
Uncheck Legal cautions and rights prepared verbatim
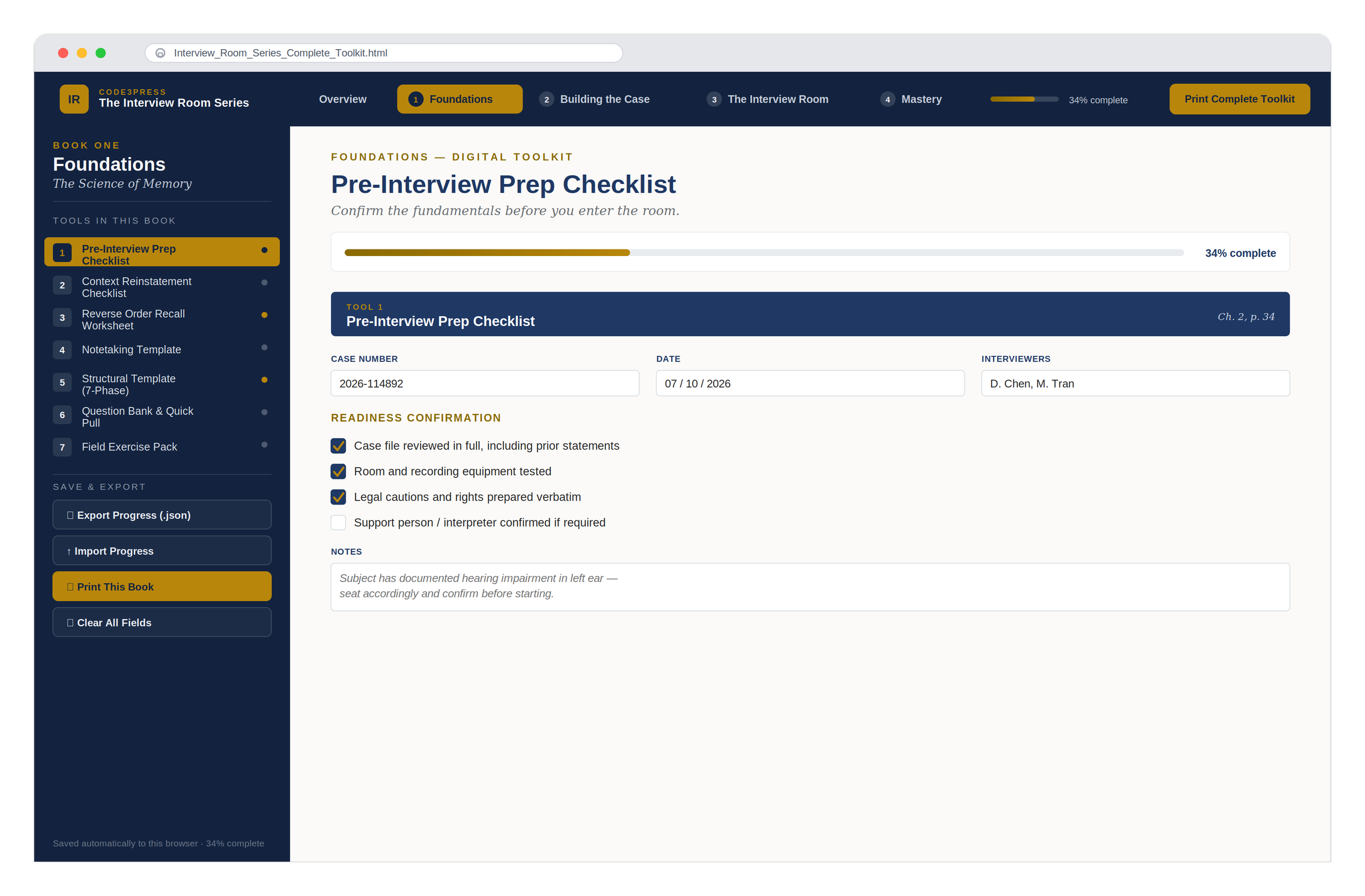(x=339, y=497)
